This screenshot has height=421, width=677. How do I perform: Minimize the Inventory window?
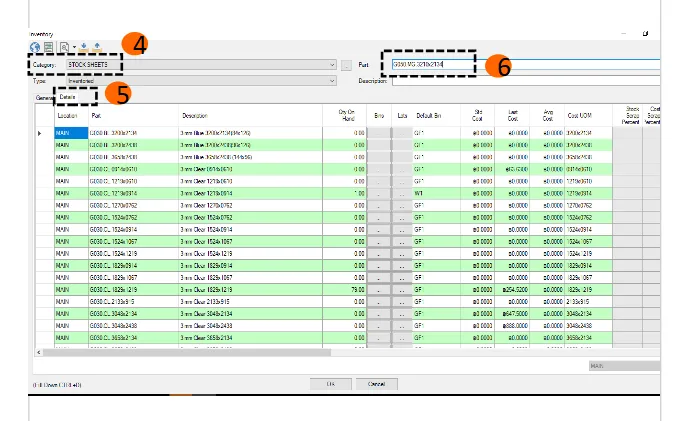(623, 34)
